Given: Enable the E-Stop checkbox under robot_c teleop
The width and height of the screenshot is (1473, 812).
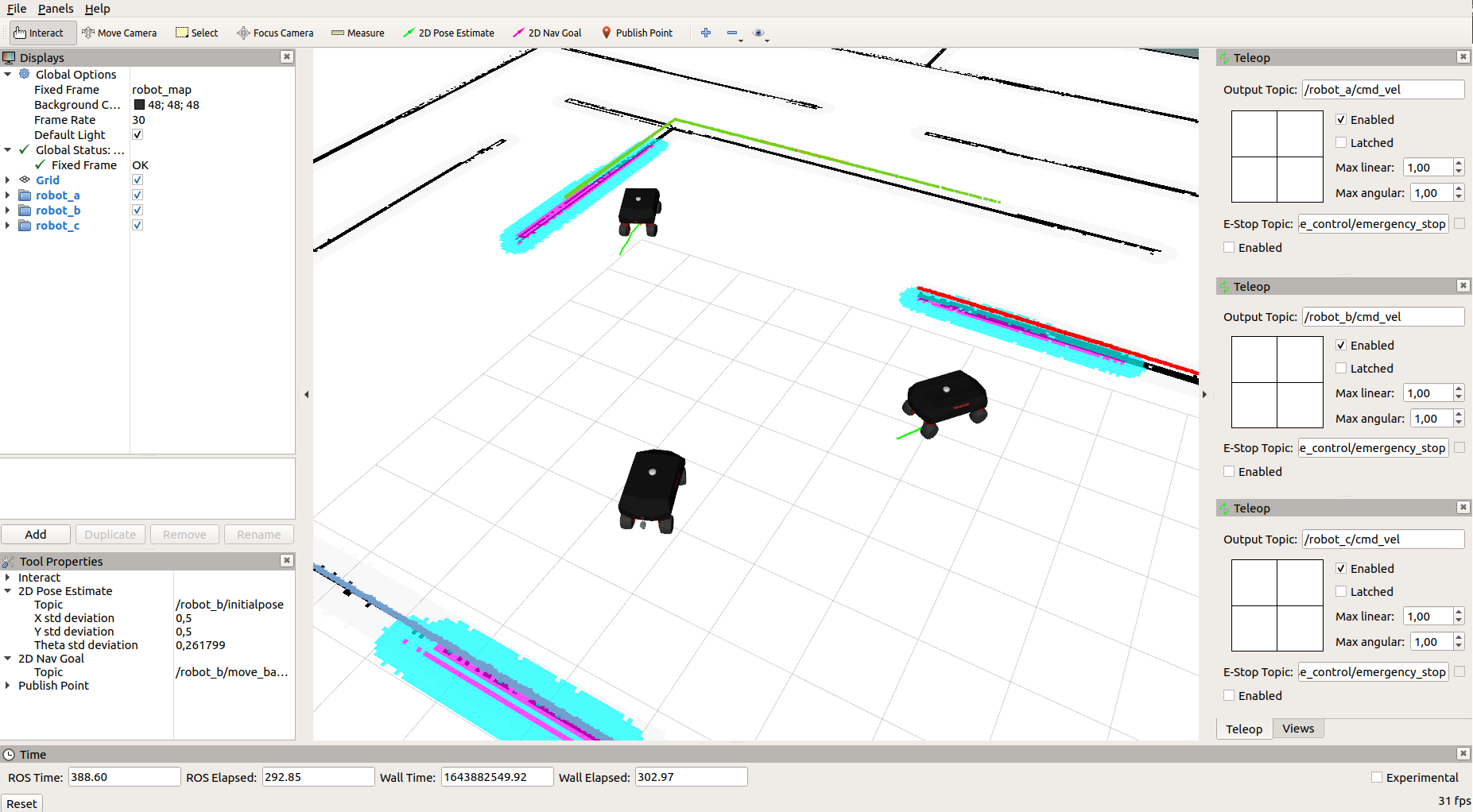Looking at the screenshot, I should [x=1229, y=695].
